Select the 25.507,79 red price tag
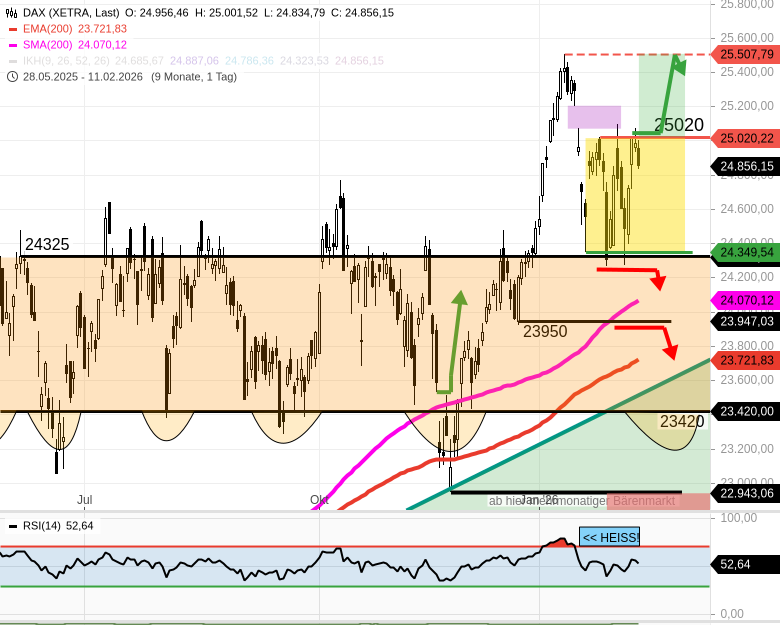This screenshot has height=625, width=780. tap(745, 54)
